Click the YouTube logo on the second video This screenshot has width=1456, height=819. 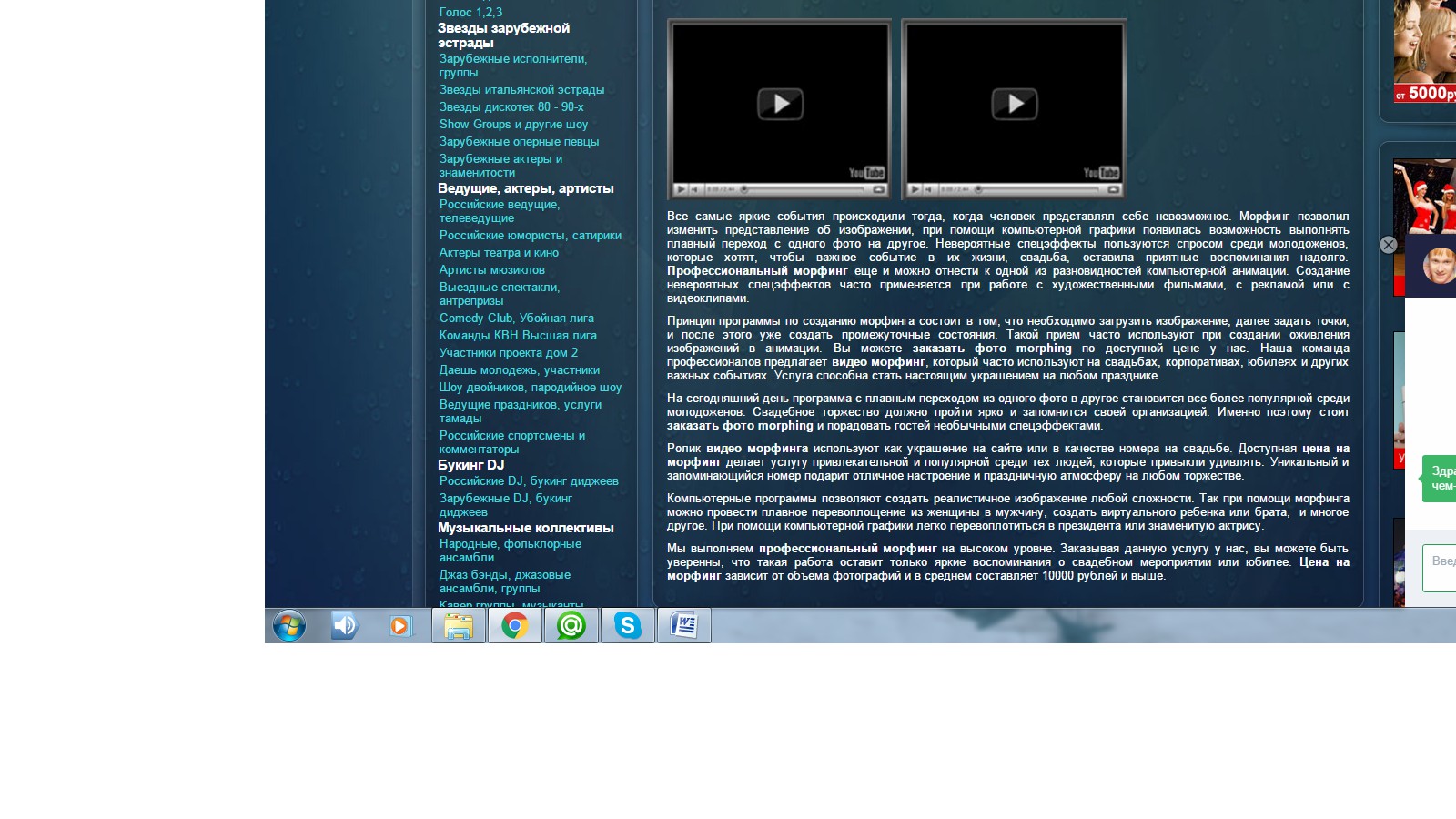(1101, 173)
